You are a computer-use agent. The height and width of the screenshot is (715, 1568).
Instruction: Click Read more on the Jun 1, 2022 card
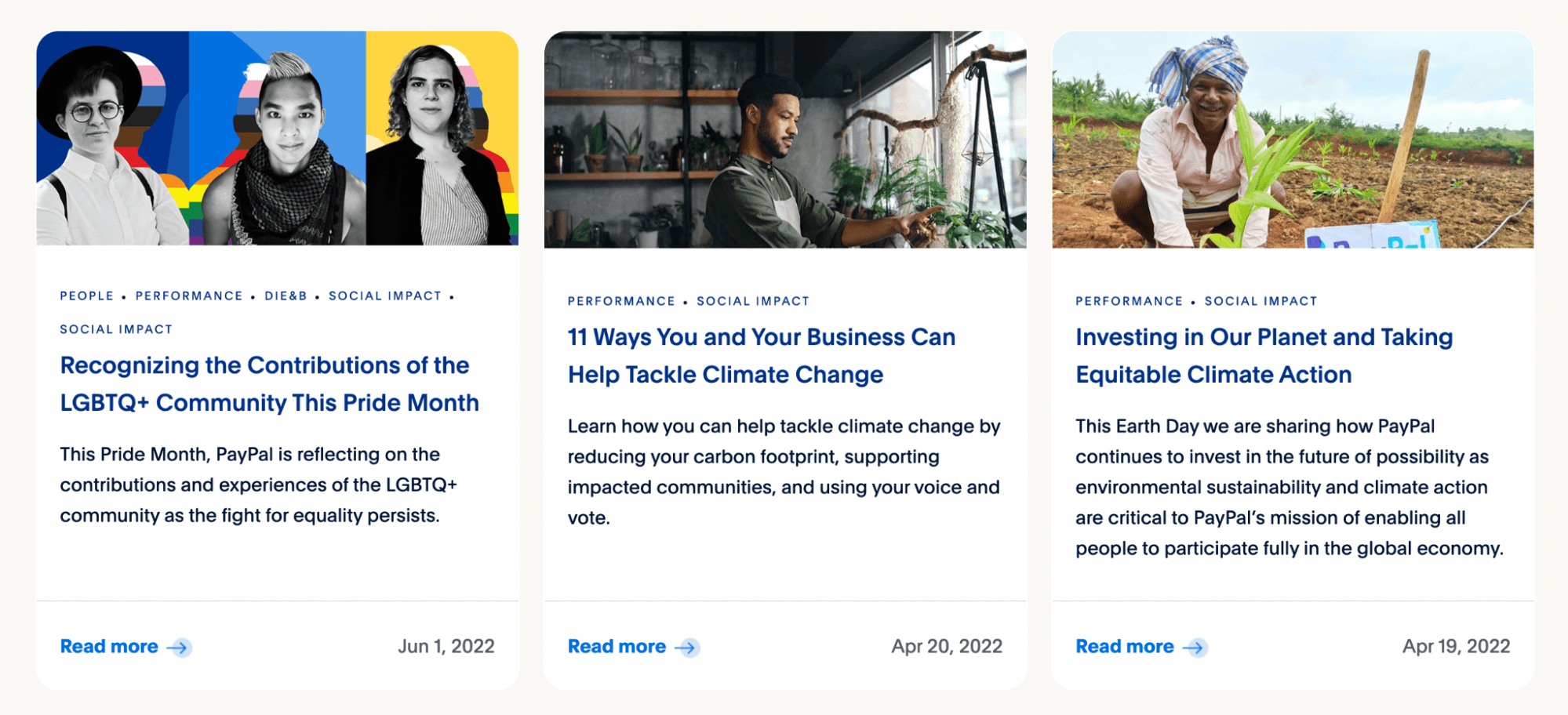tap(109, 647)
